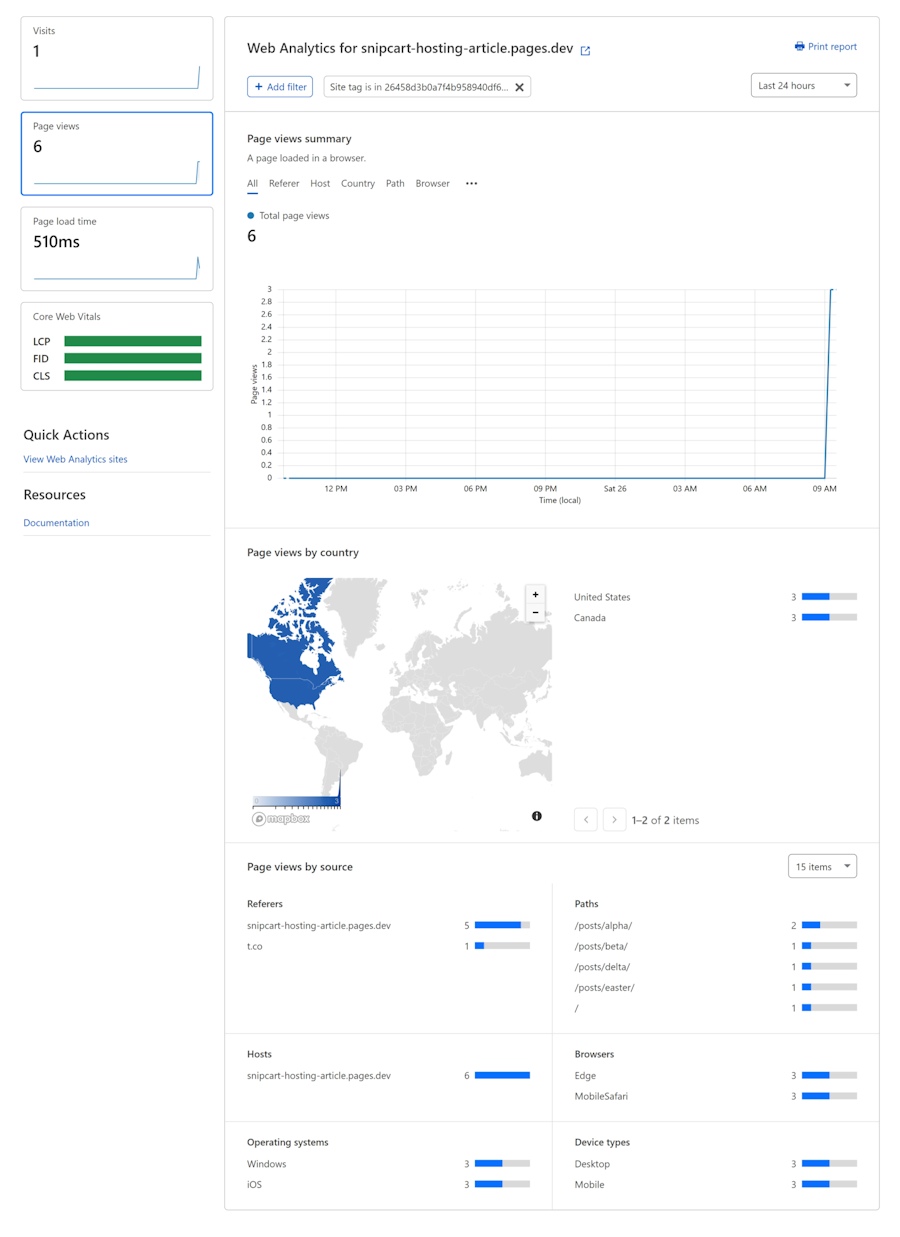
Task: Click the iOS operating system row
Action: pyautogui.click(x=388, y=1185)
